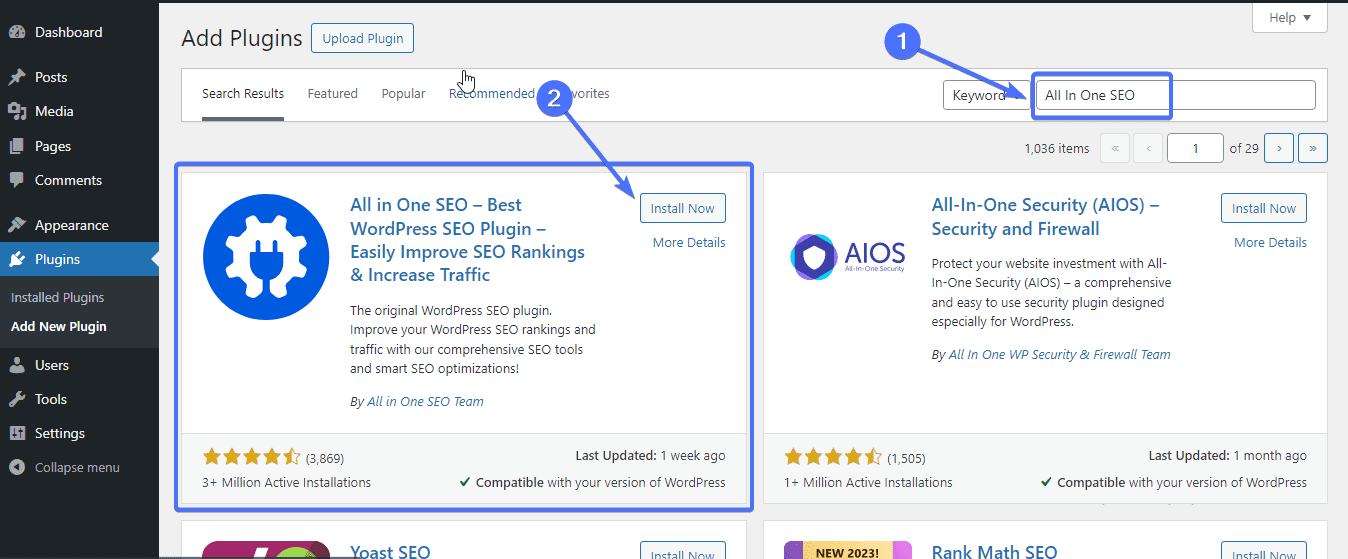Click the Users person icon

point(17,365)
